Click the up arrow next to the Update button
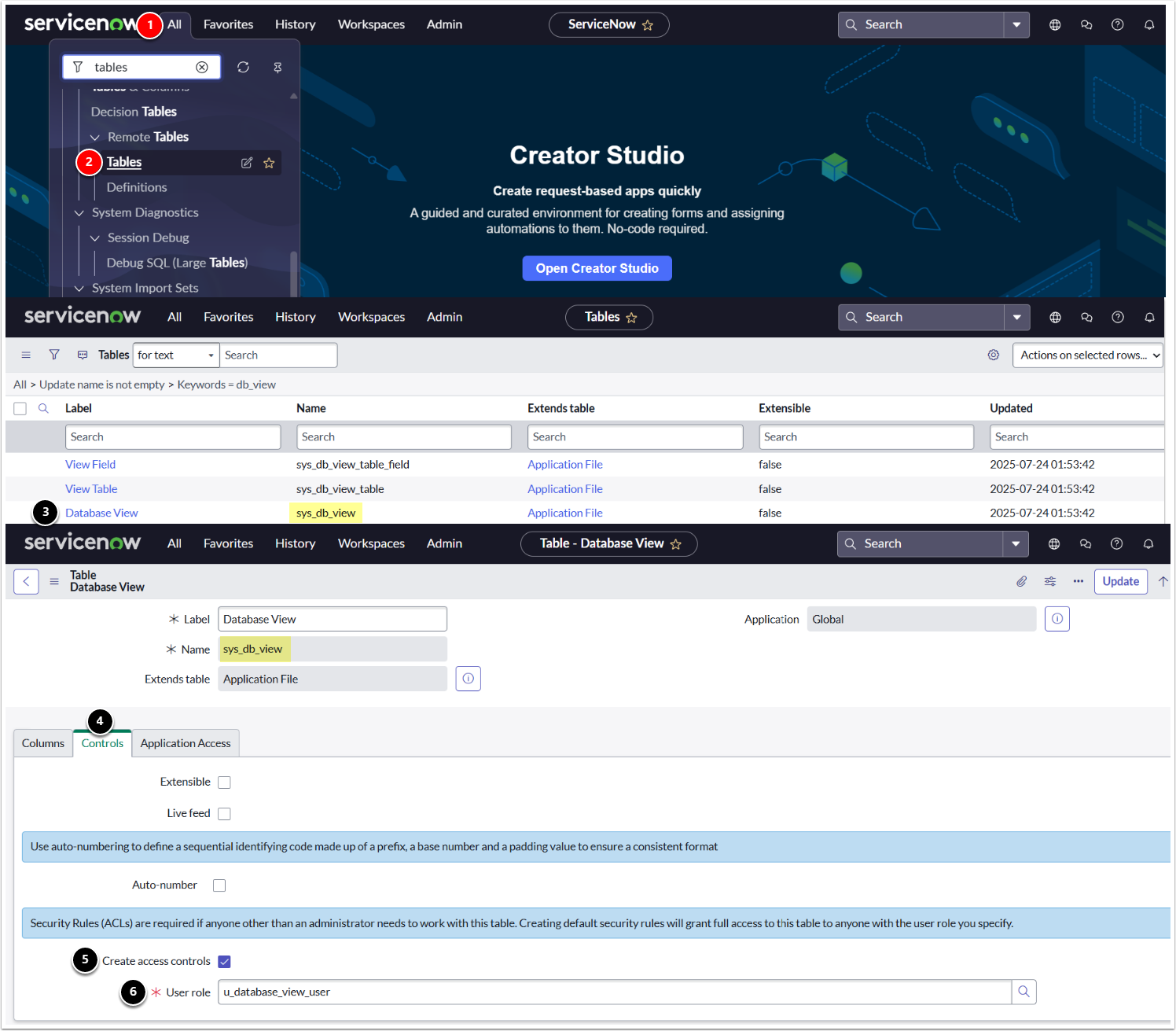Viewport: 1176px width, 1031px height. 1163,582
